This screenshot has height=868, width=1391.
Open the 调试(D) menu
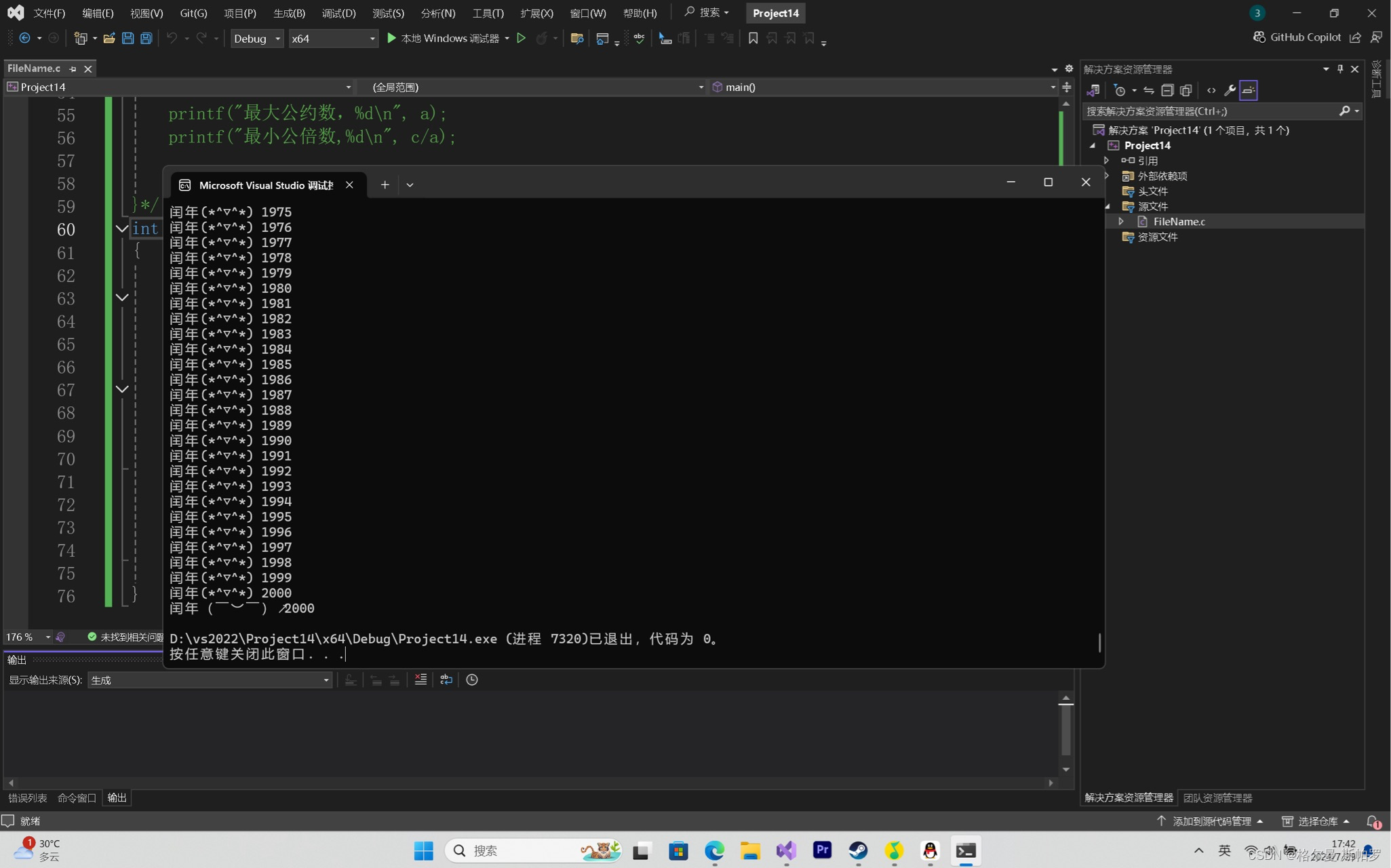point(338,13)
